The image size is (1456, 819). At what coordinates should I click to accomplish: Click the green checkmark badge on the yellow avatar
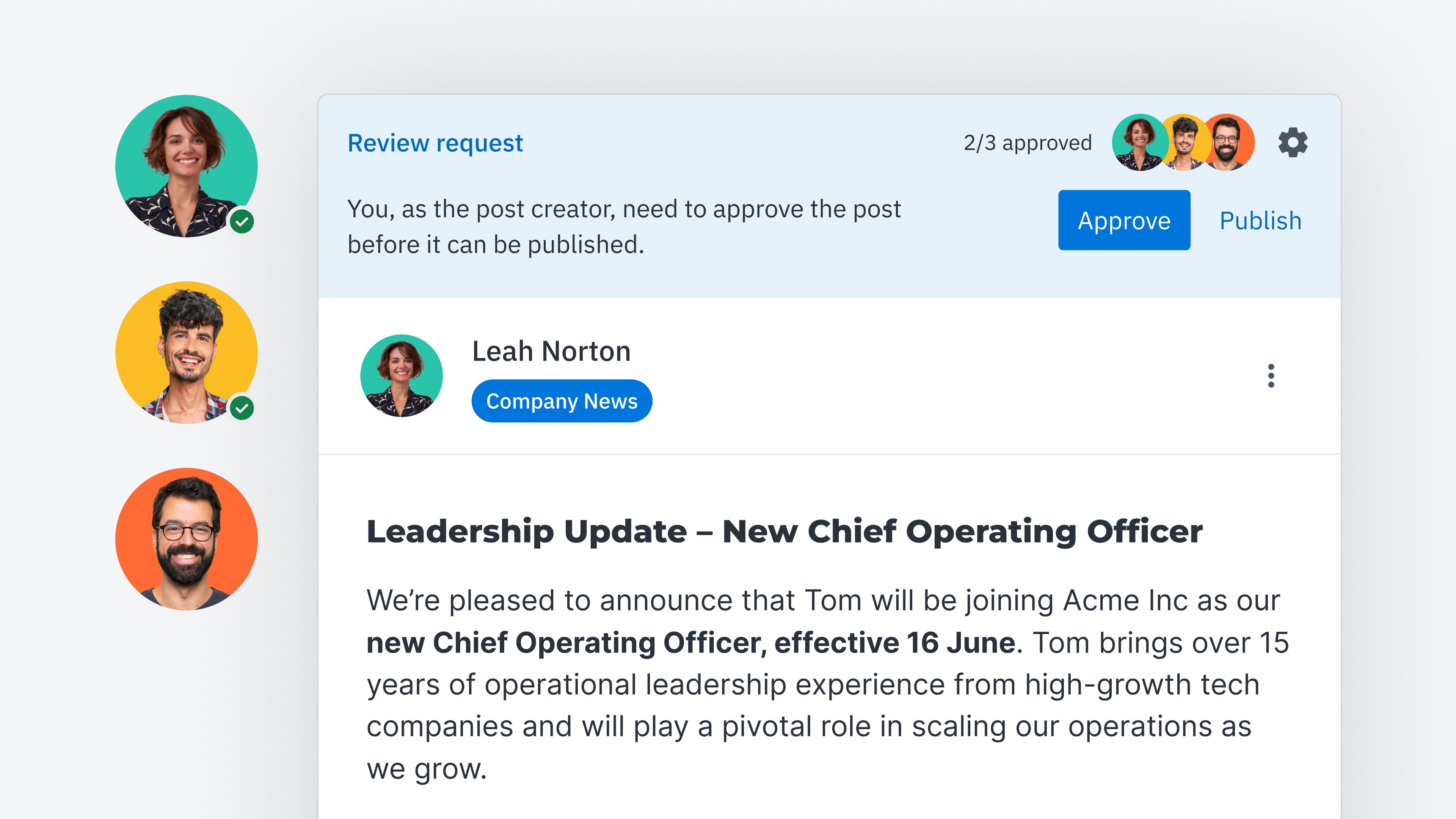[242, 408]
